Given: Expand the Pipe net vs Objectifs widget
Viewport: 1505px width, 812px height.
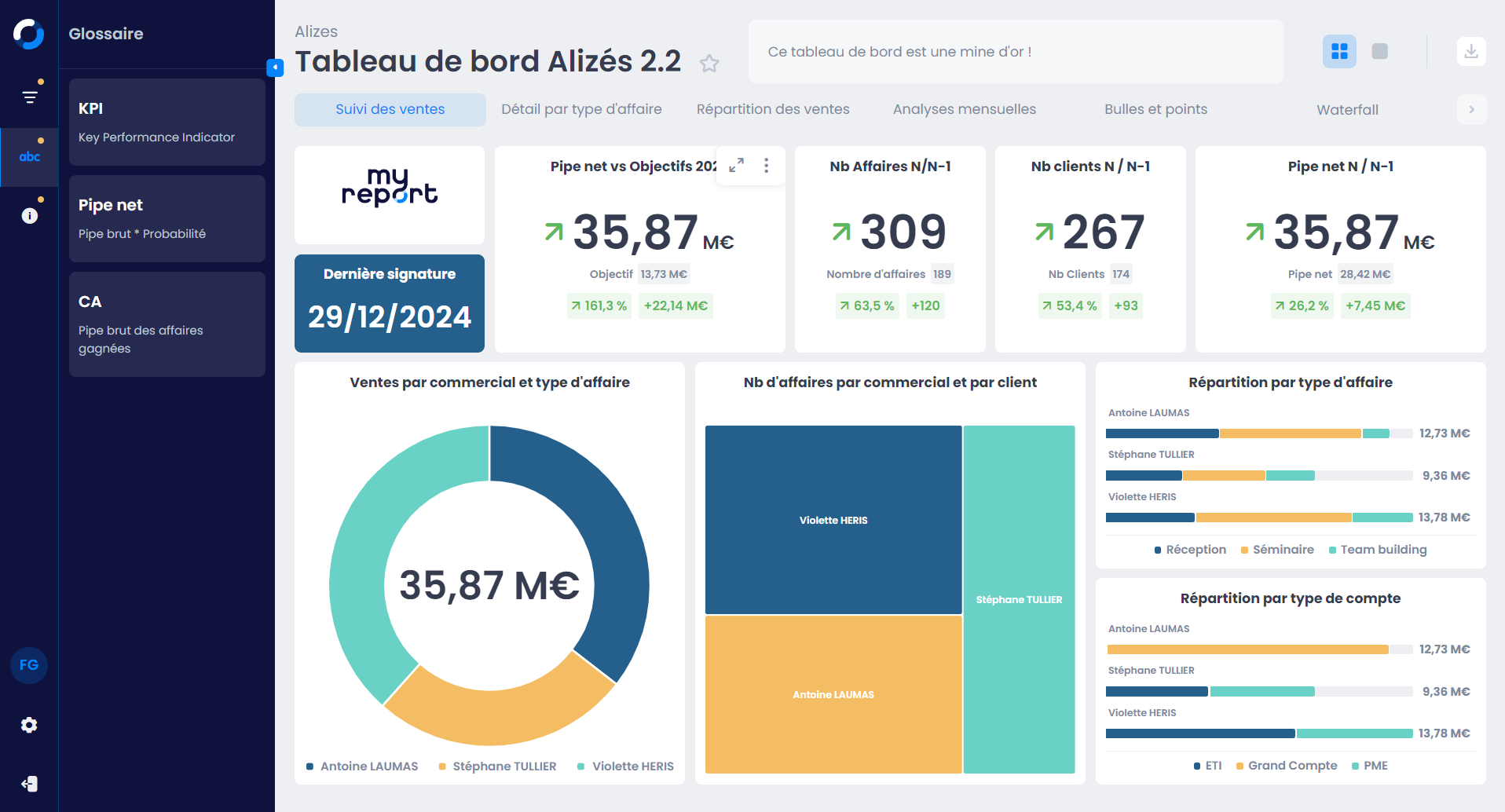Looking at the screenshot, I should 736,166.
